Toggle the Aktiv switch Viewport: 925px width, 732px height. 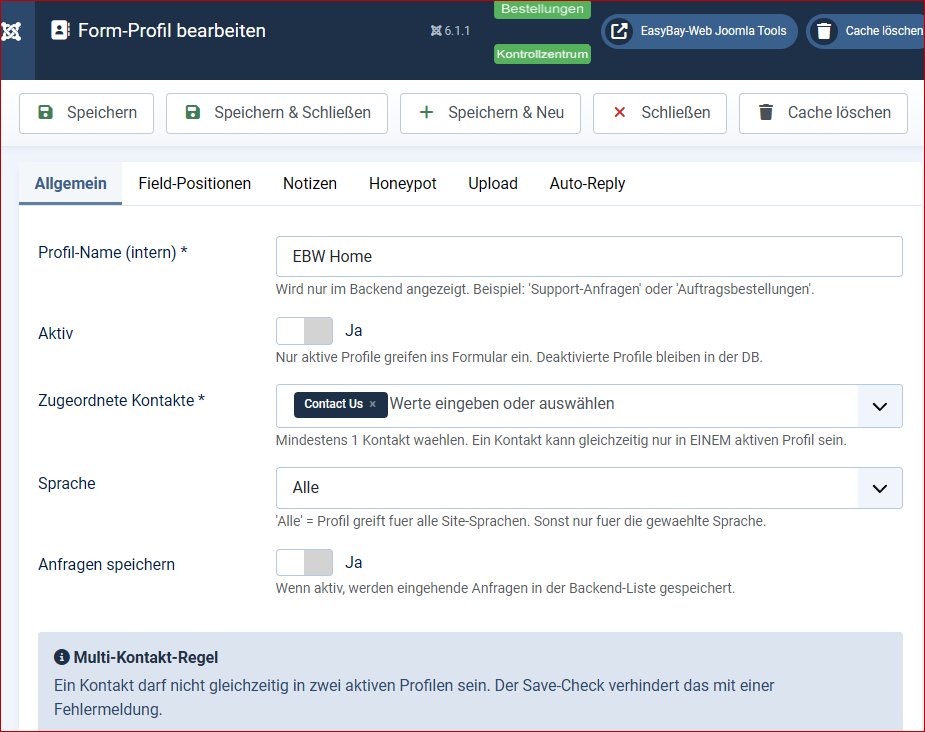304,331
